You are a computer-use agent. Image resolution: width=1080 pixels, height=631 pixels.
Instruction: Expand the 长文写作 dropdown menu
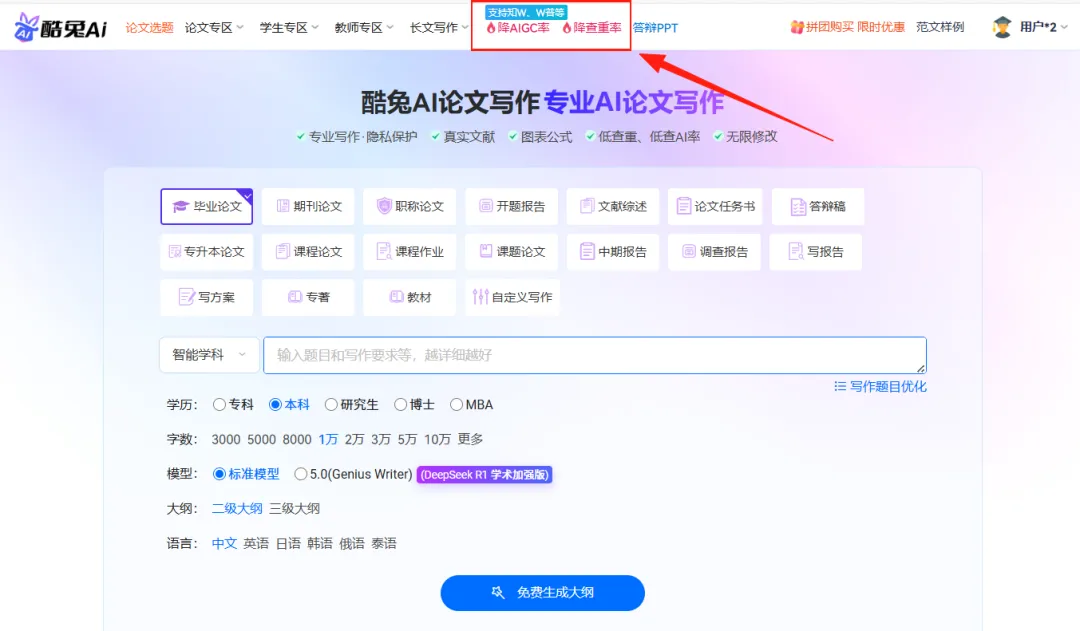tap(439, 28)
